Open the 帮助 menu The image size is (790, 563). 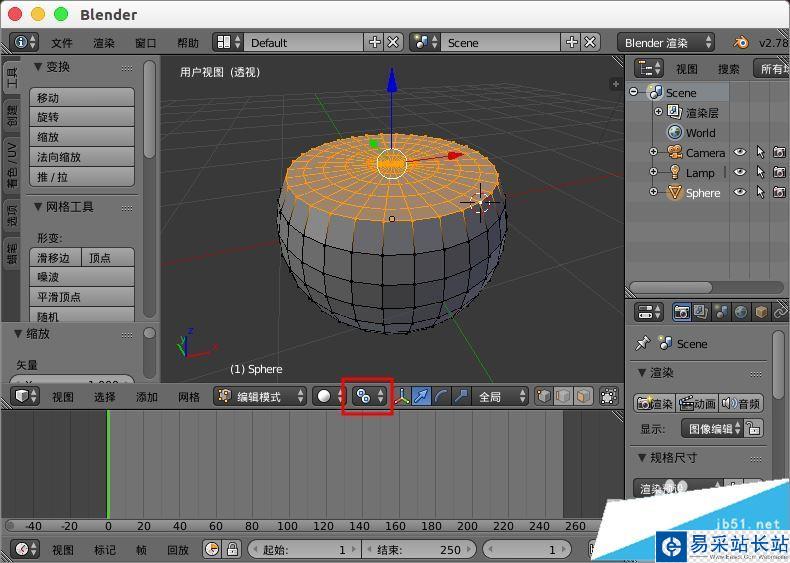[188, 43]
